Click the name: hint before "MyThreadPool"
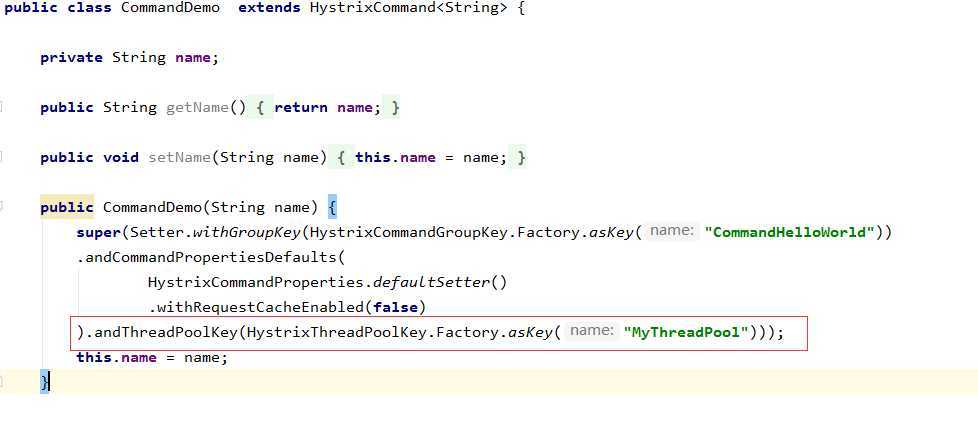Image resolution: width=978 pixels, height=422 pixels. tap(591, 331)
